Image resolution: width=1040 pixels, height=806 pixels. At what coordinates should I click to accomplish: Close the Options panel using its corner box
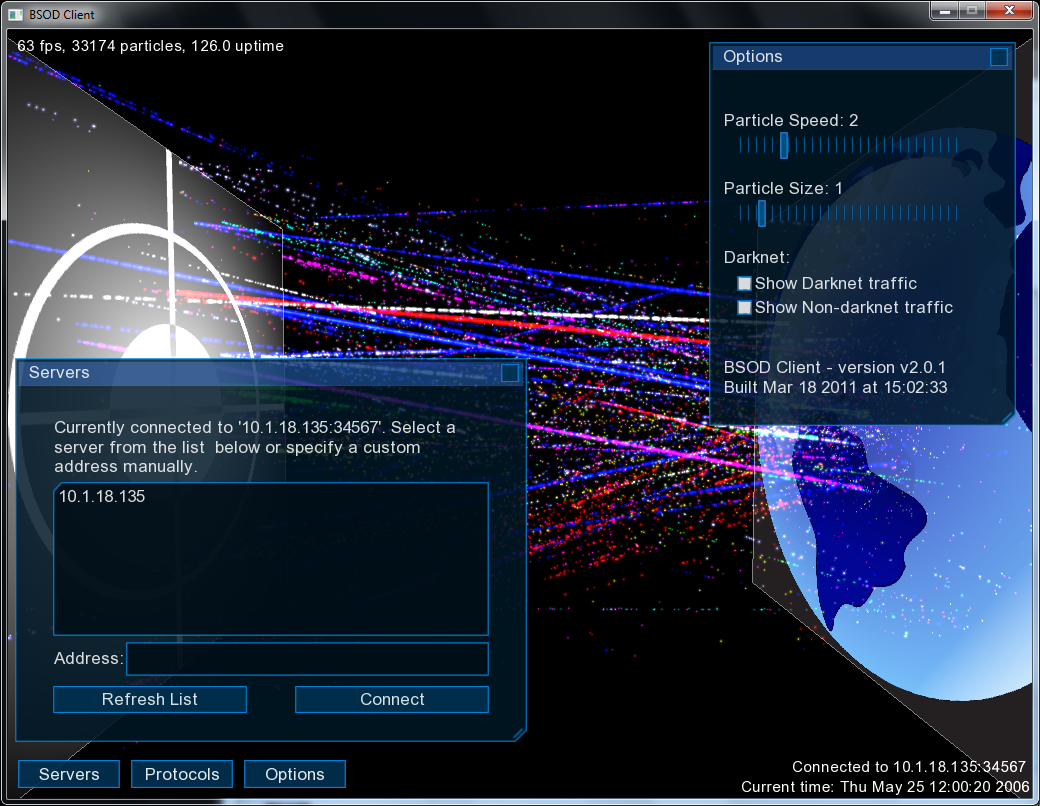[x=998, y=57]
